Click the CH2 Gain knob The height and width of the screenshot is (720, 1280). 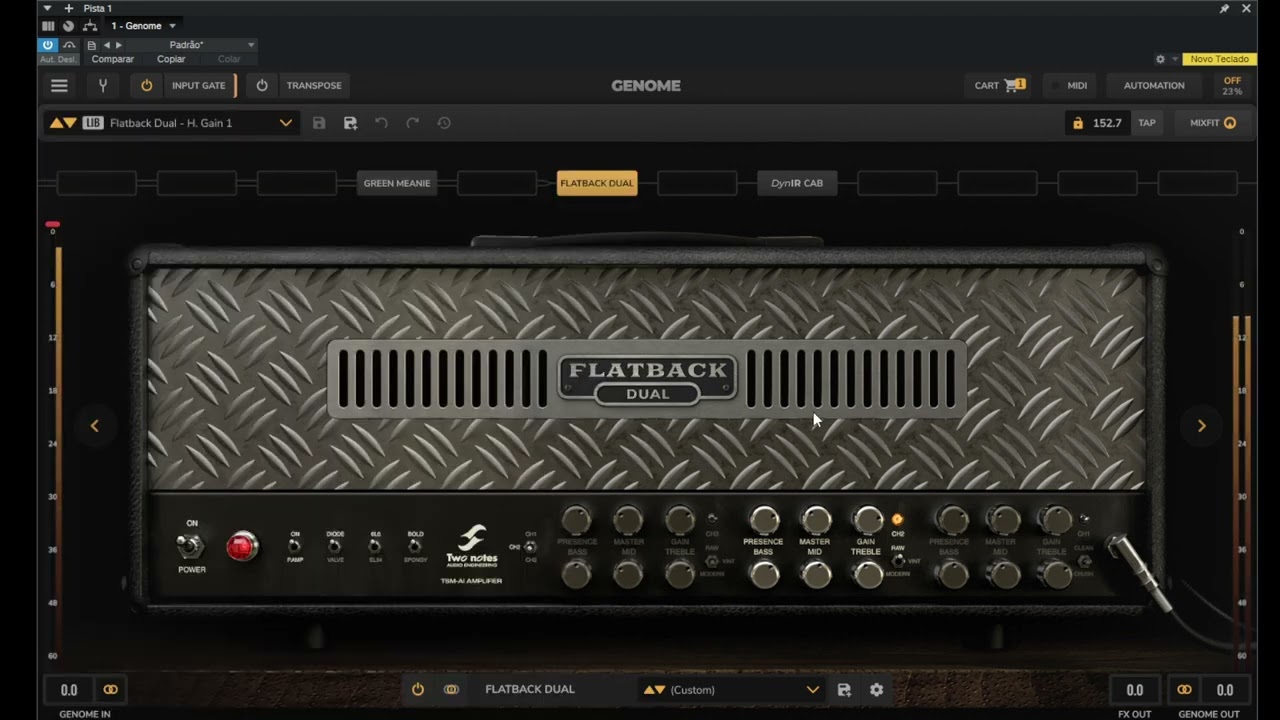click(867, 520)
